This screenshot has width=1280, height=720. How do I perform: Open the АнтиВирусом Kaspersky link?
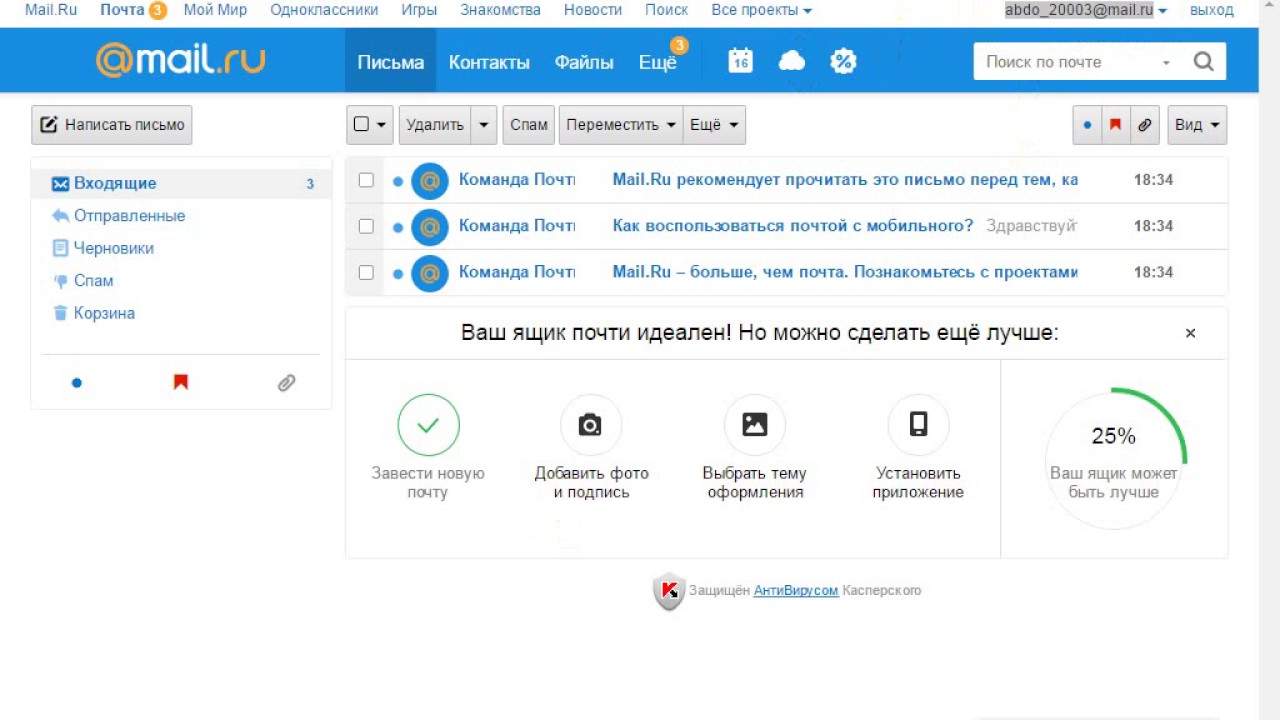coord(796,590)
